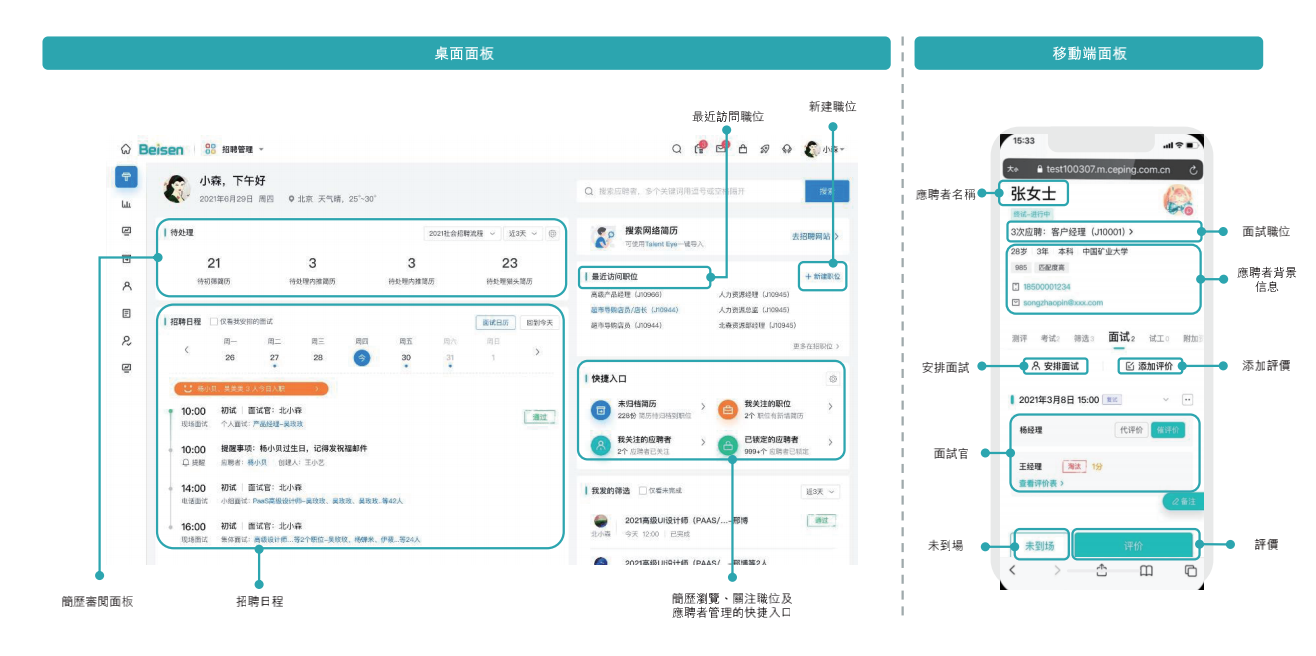The image size is (1316, 656).
Task: Collapse the interview entry chevron on the phone
Action: pyautogui.click(x=1165, y=399)
